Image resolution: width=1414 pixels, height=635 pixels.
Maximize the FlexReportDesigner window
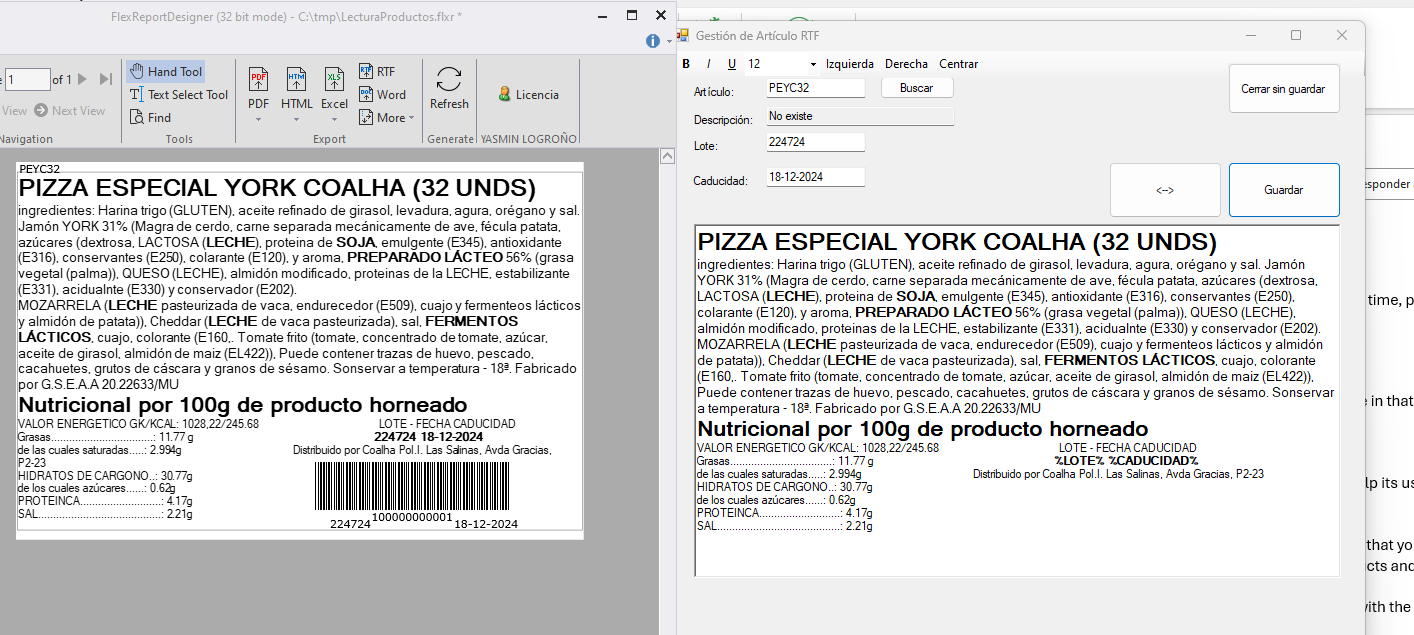click(x=632, y=15)
